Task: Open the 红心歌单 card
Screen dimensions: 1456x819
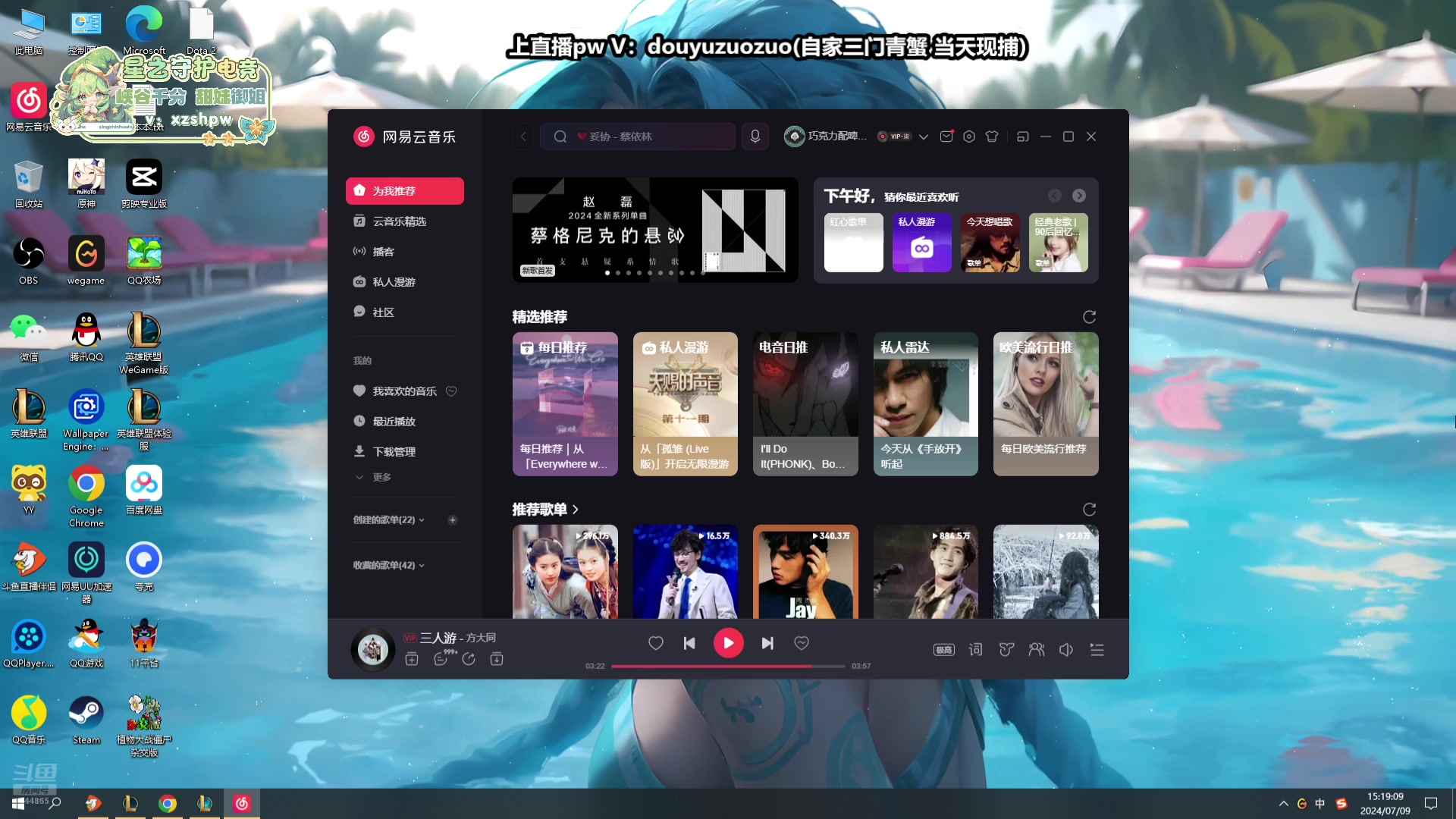Action: (x=854, y=243)
